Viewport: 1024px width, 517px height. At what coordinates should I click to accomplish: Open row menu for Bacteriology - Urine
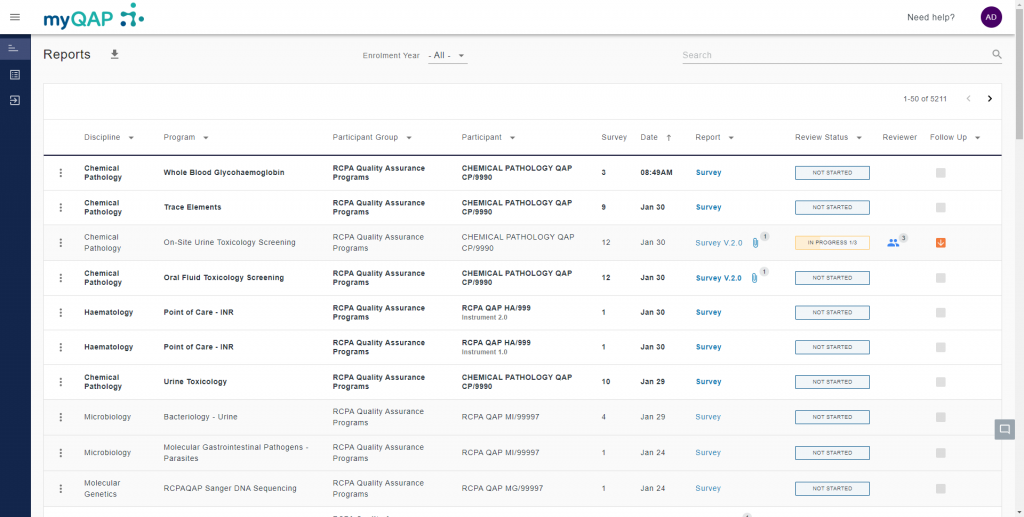61,417
